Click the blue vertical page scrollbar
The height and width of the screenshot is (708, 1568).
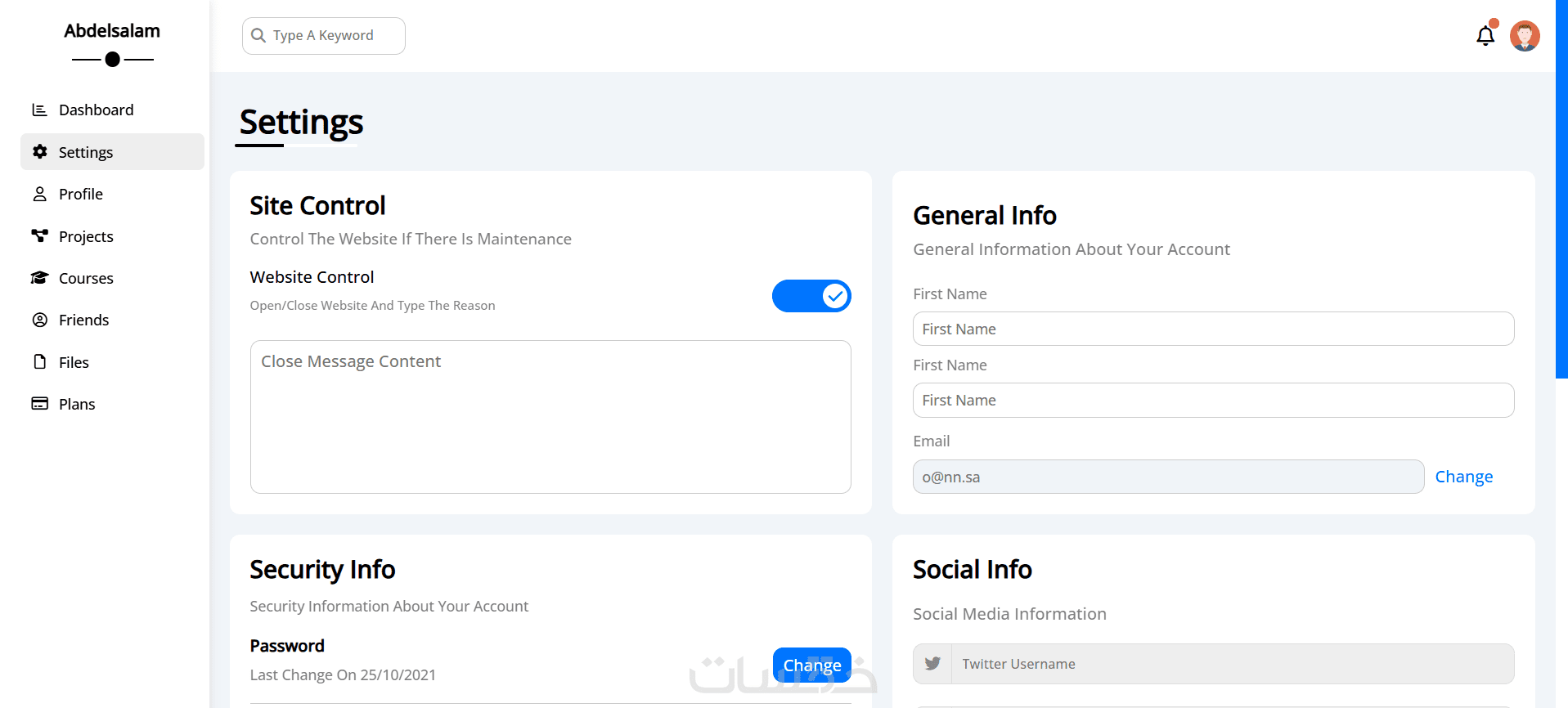point(1561,188)
